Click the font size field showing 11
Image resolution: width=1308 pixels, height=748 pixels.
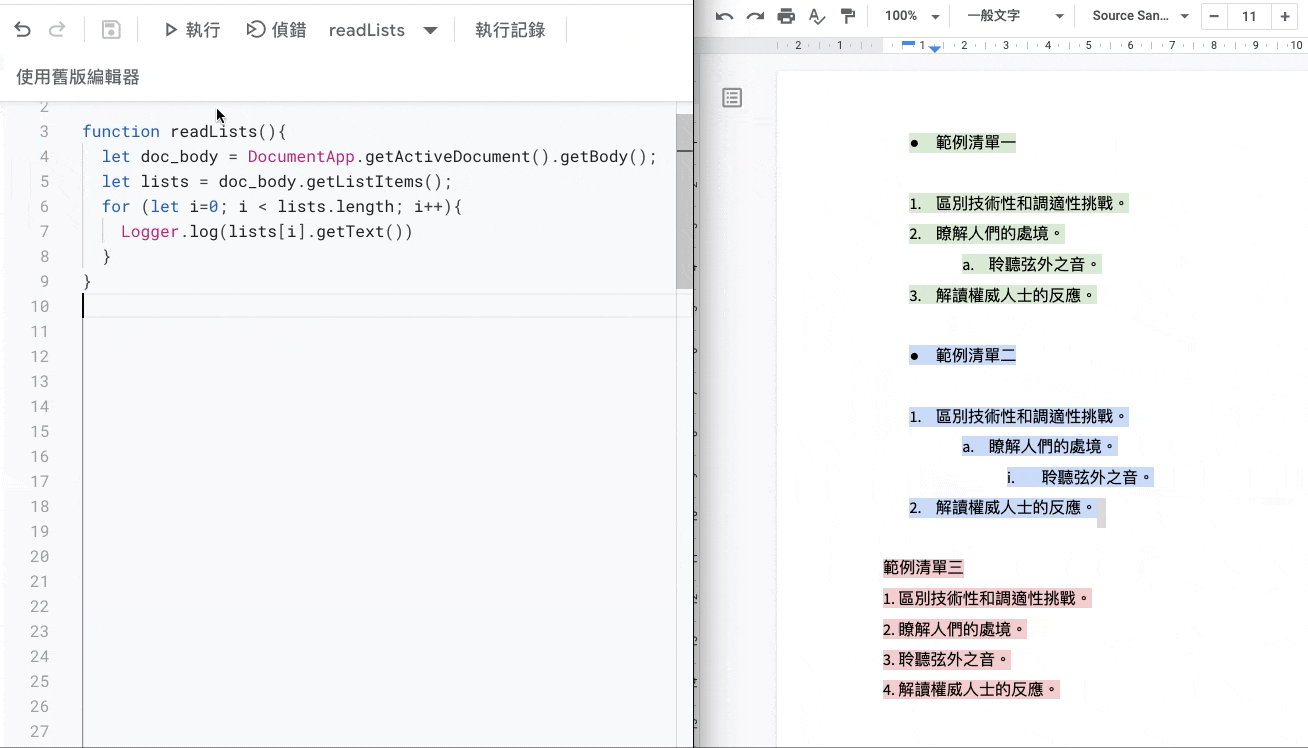pyautogui.click(x=1249, y=16)
